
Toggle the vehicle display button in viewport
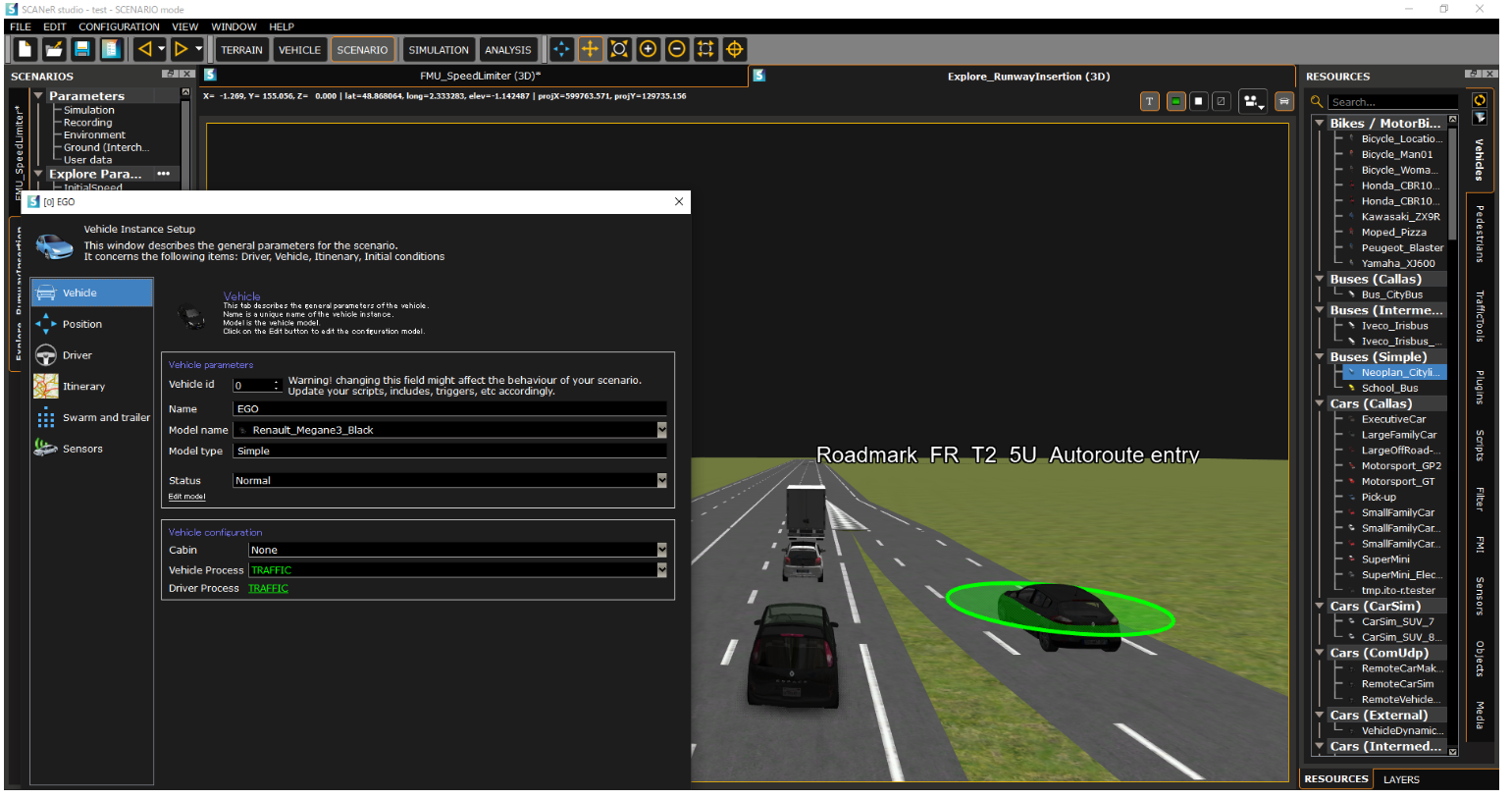(x=1283, y=101)
